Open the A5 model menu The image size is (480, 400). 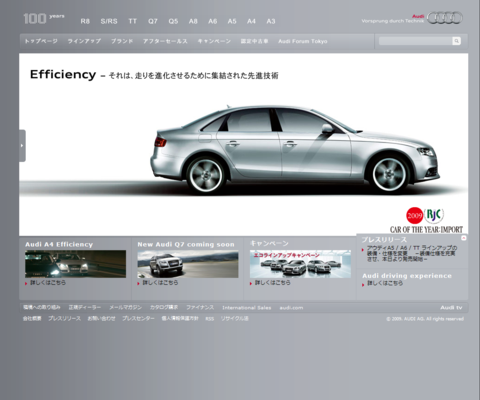point(232,21)
